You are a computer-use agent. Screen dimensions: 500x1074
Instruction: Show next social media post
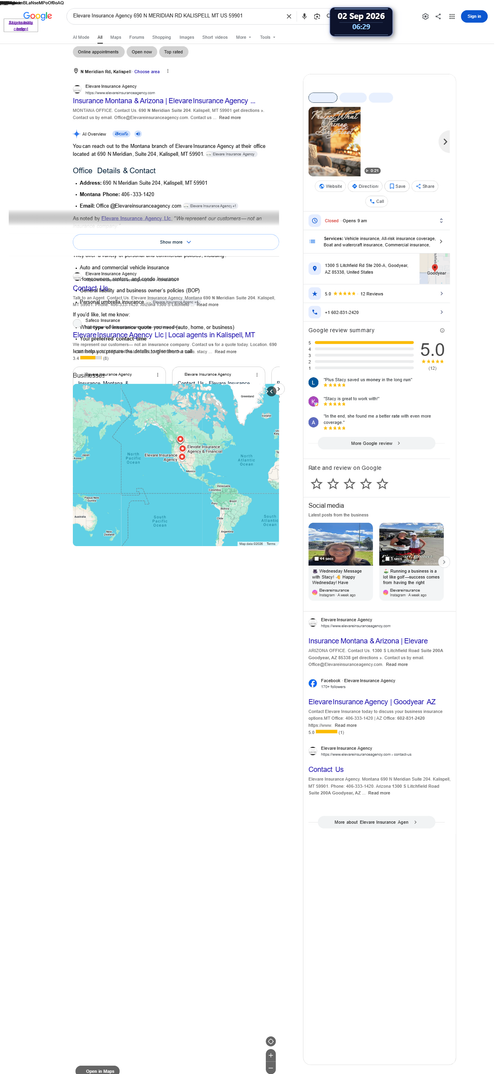click(444, 562)
